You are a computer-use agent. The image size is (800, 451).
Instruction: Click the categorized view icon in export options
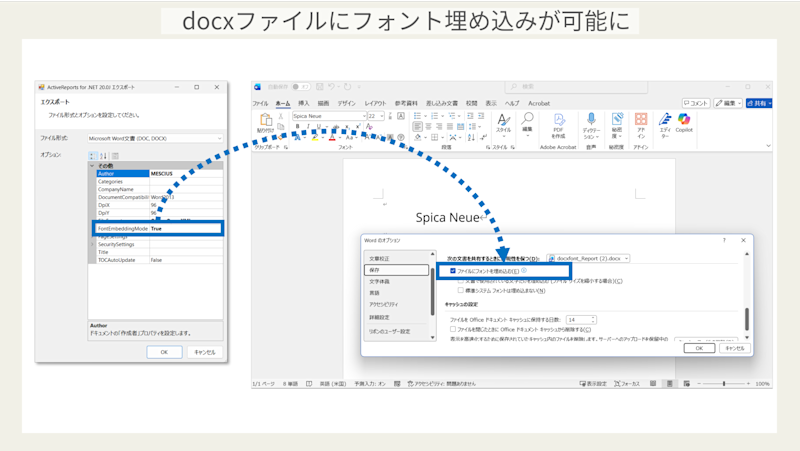(93, 156)
